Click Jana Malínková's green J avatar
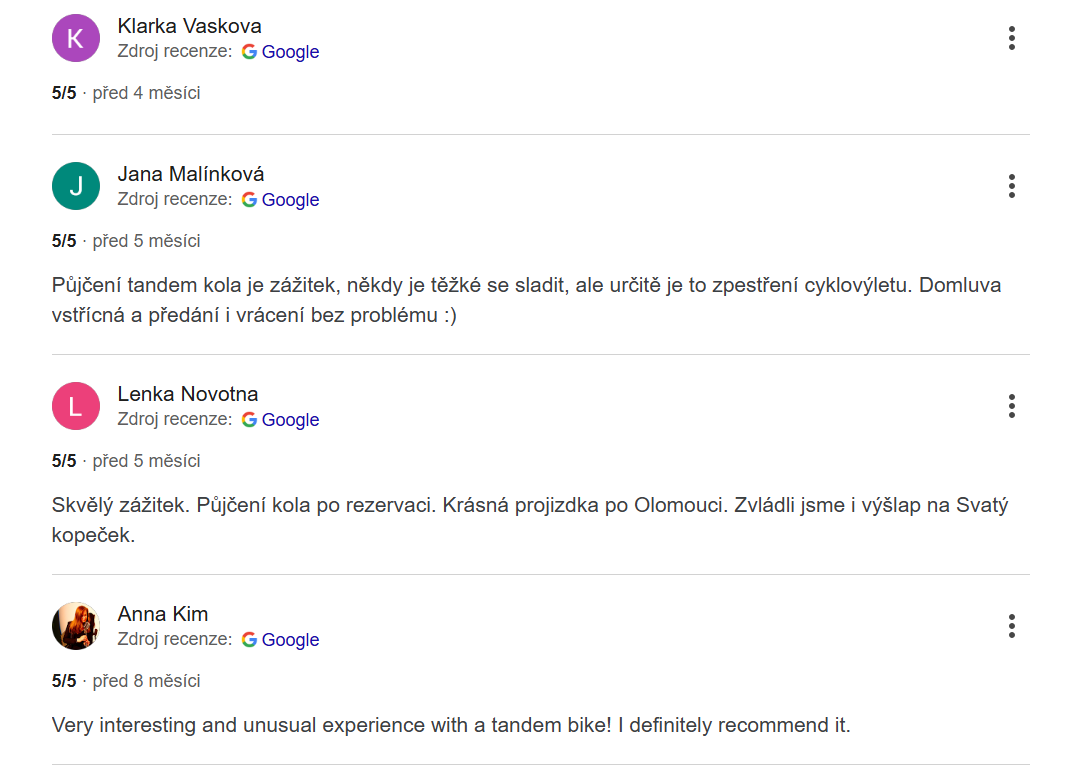Screen dimensions: 1083x765 (76, 186)
